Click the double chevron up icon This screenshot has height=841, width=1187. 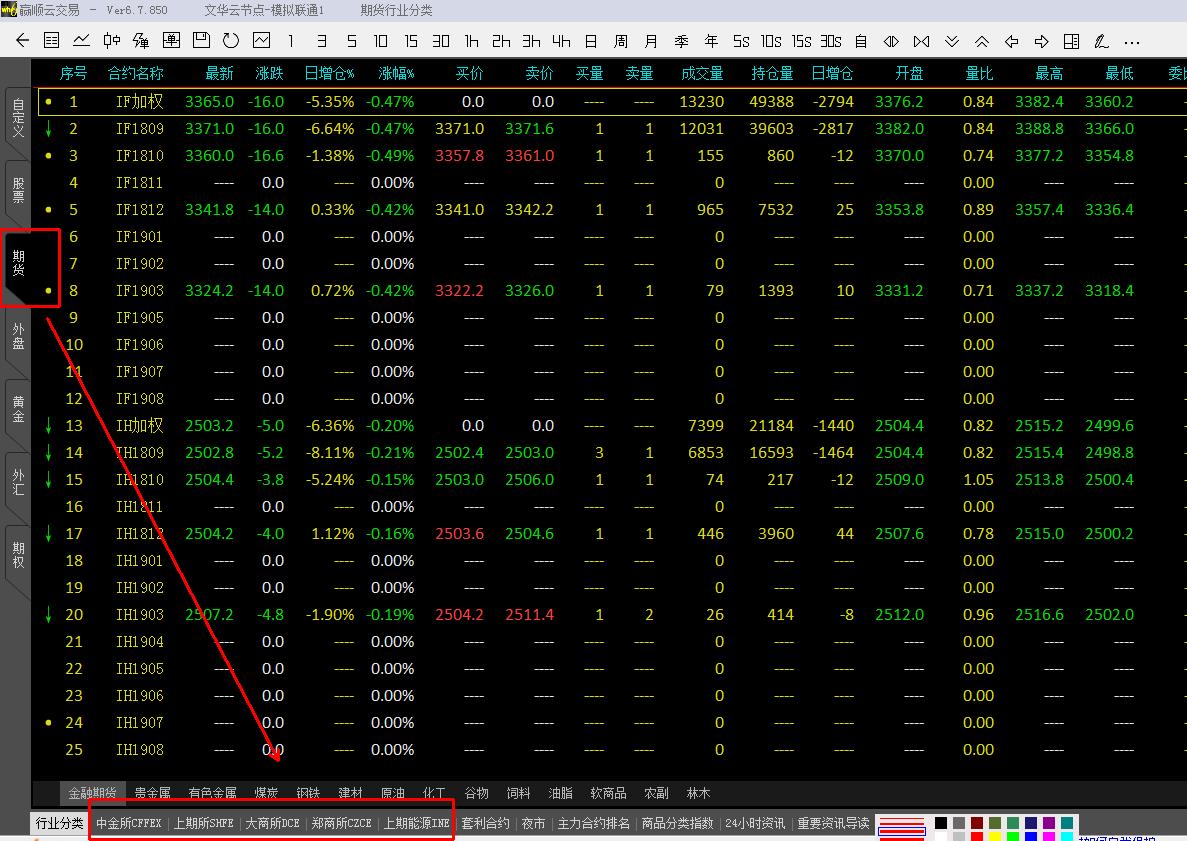pyautogui.click(x=981, y=41)
